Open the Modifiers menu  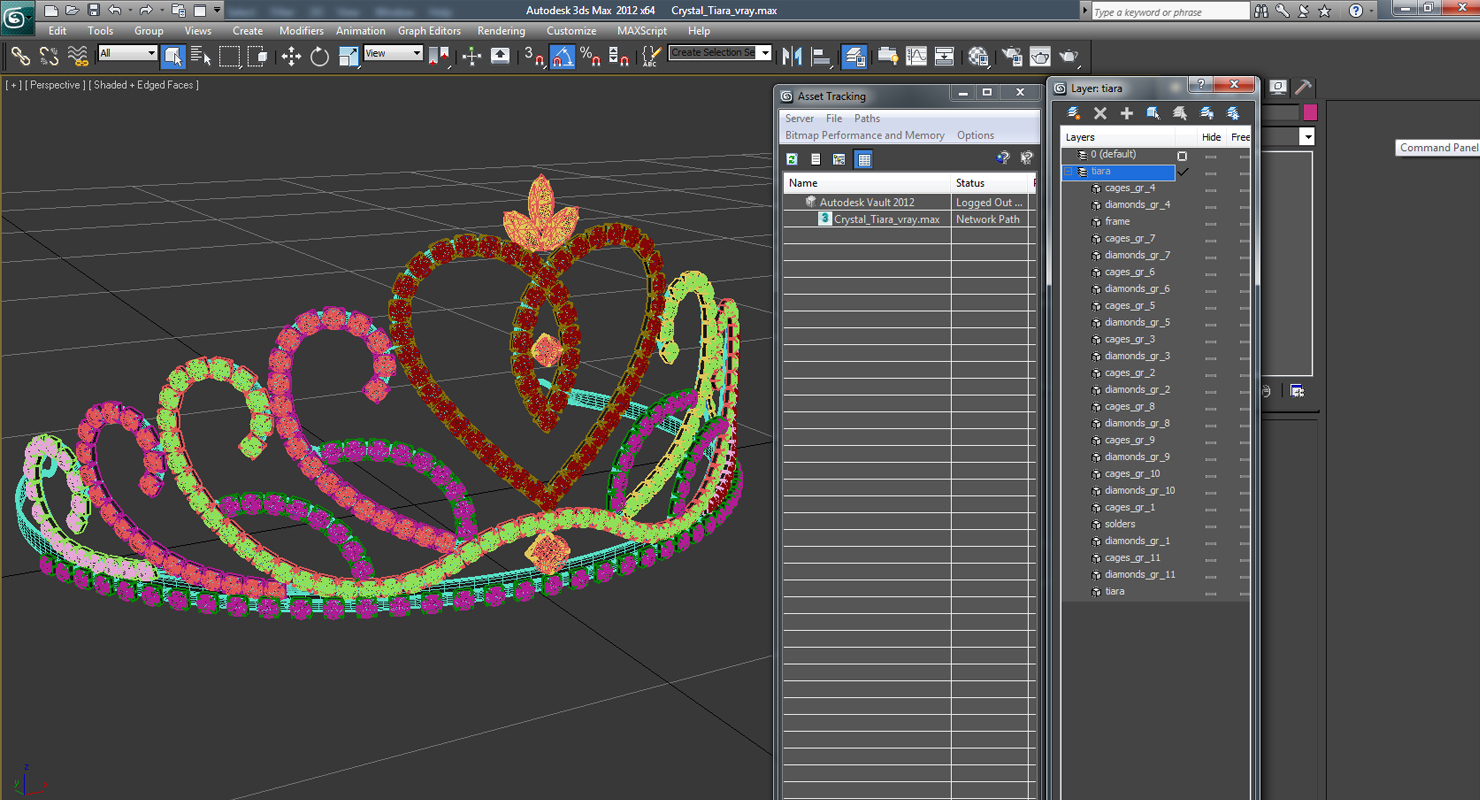tap(301, 31)
